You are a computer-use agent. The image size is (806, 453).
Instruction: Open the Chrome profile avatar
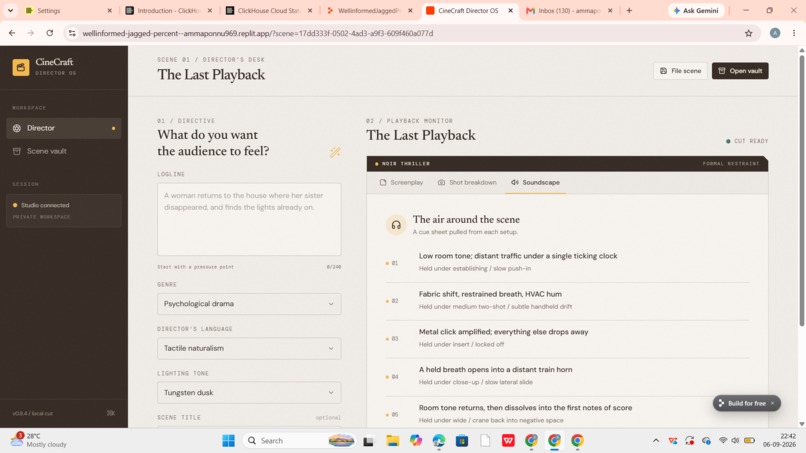click(x=775, y=33)
